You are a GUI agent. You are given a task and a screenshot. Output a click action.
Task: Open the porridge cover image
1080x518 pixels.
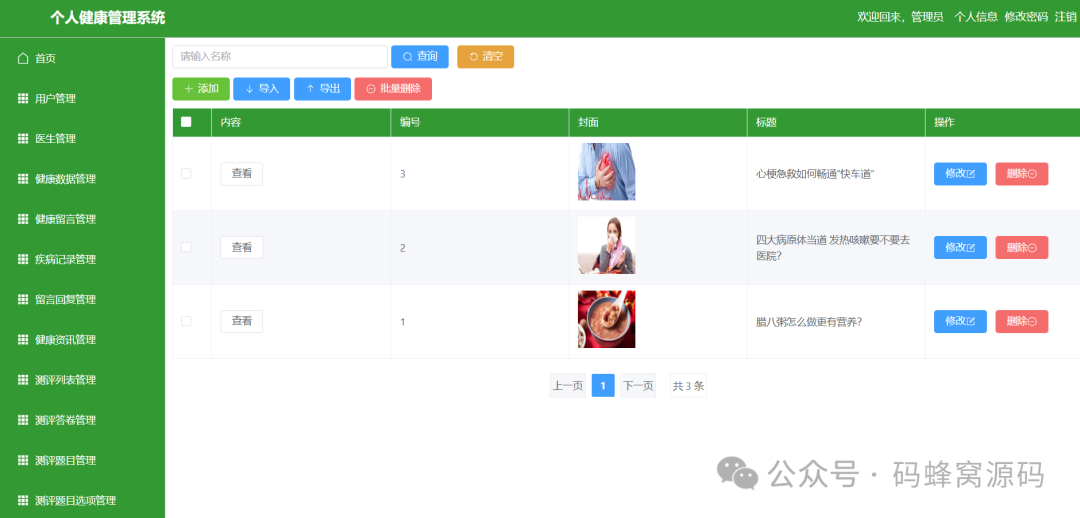[x=606, y=319]
